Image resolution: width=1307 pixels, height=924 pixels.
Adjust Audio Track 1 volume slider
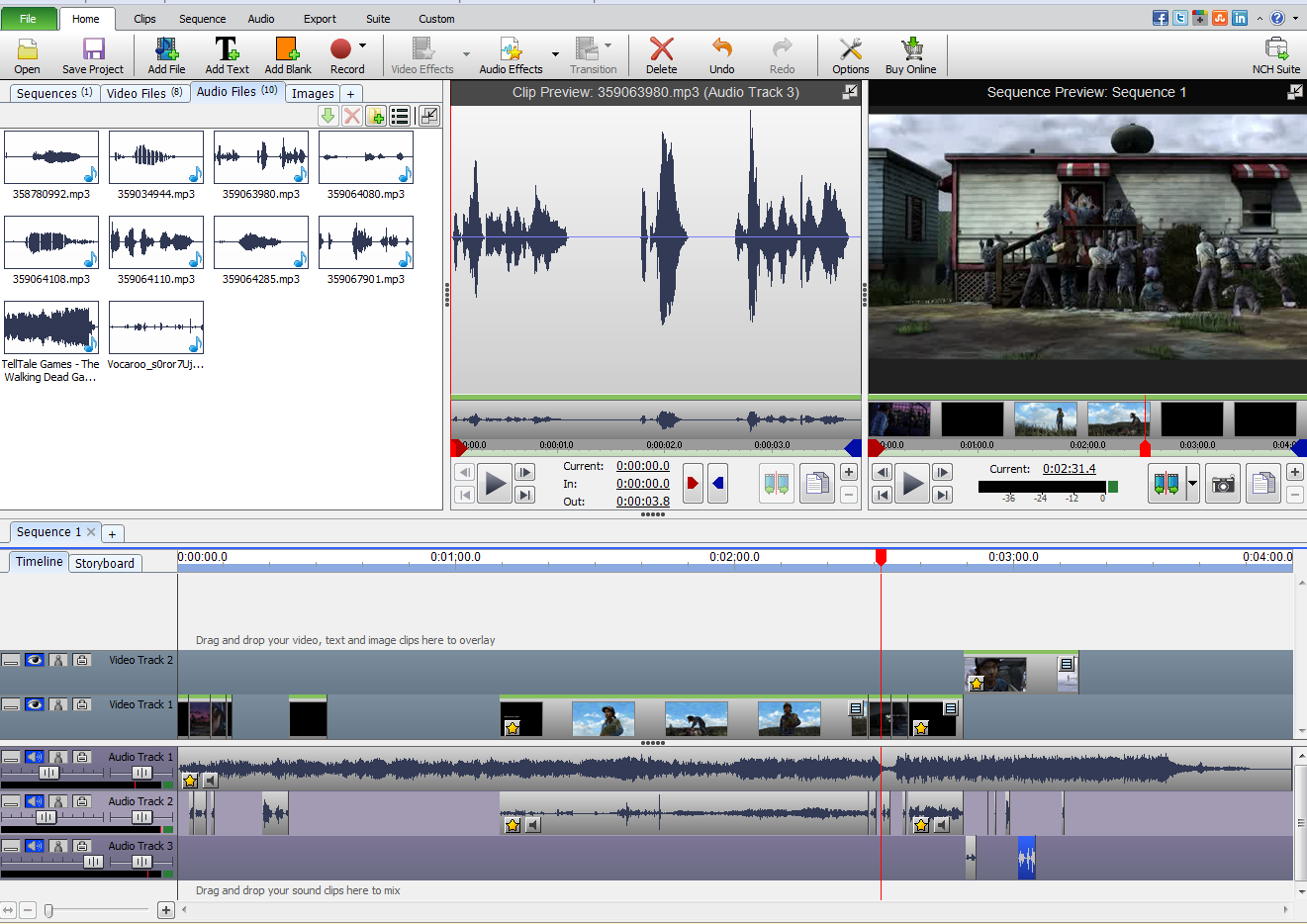tap(48, 773)
